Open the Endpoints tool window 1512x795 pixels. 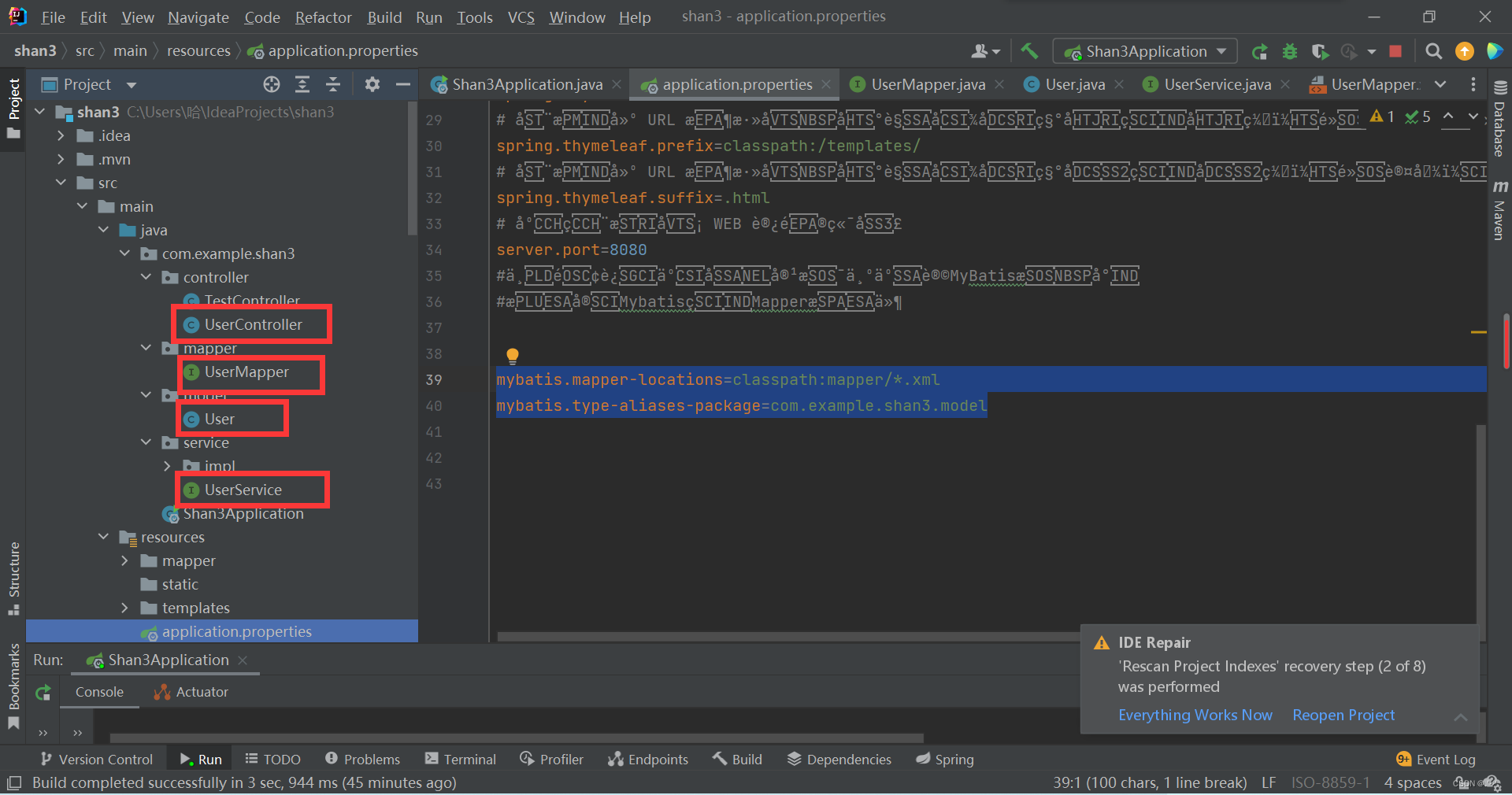pyautogui.click(x=648, y=760)
